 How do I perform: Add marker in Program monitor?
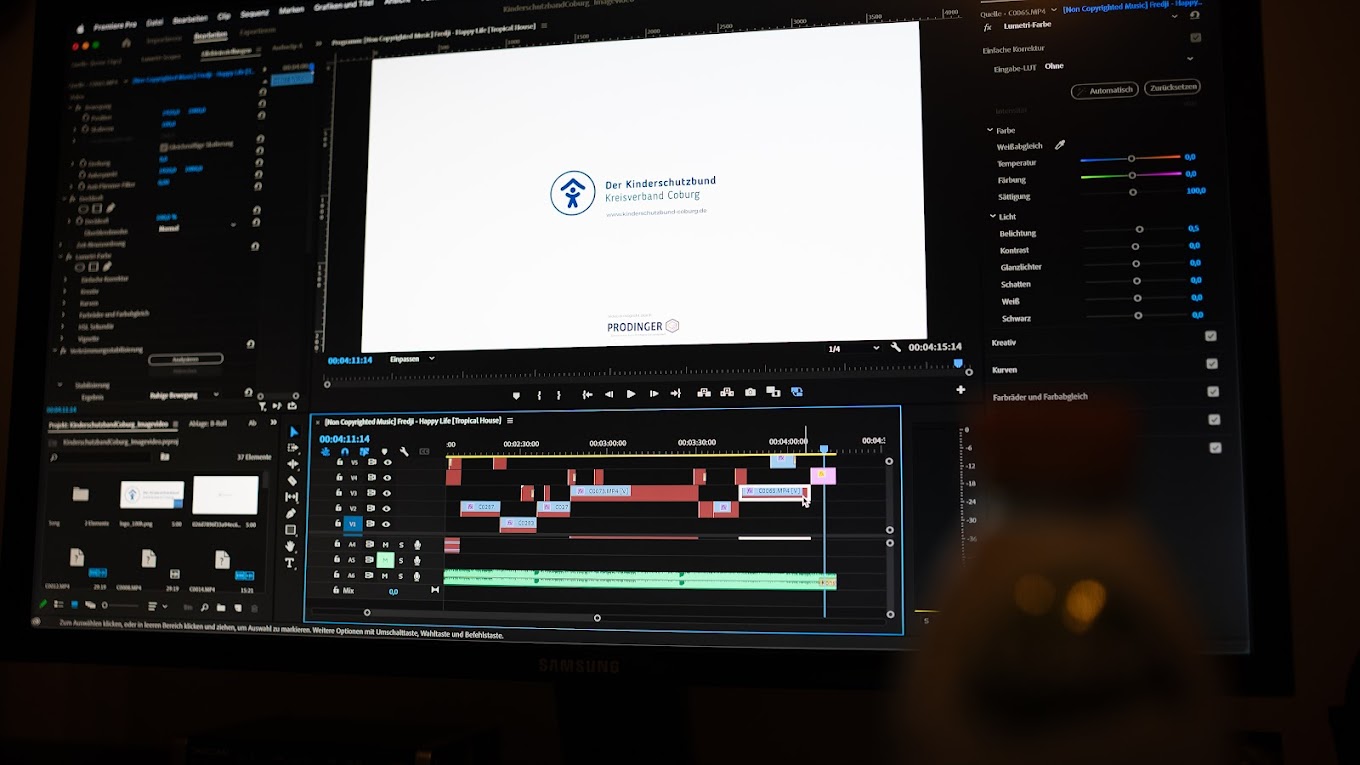coord(516,395)
